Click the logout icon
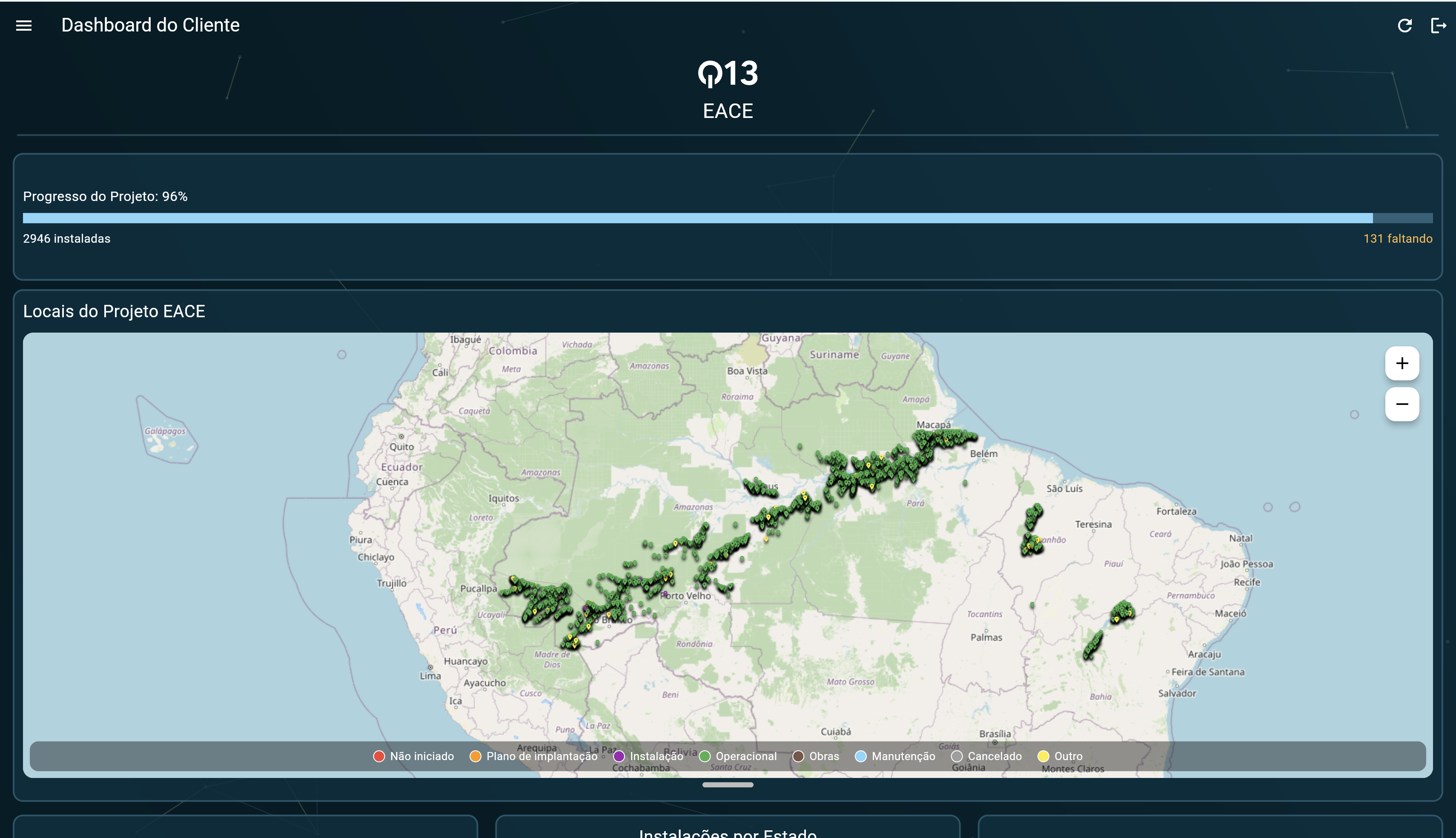 click(1438, 25)
